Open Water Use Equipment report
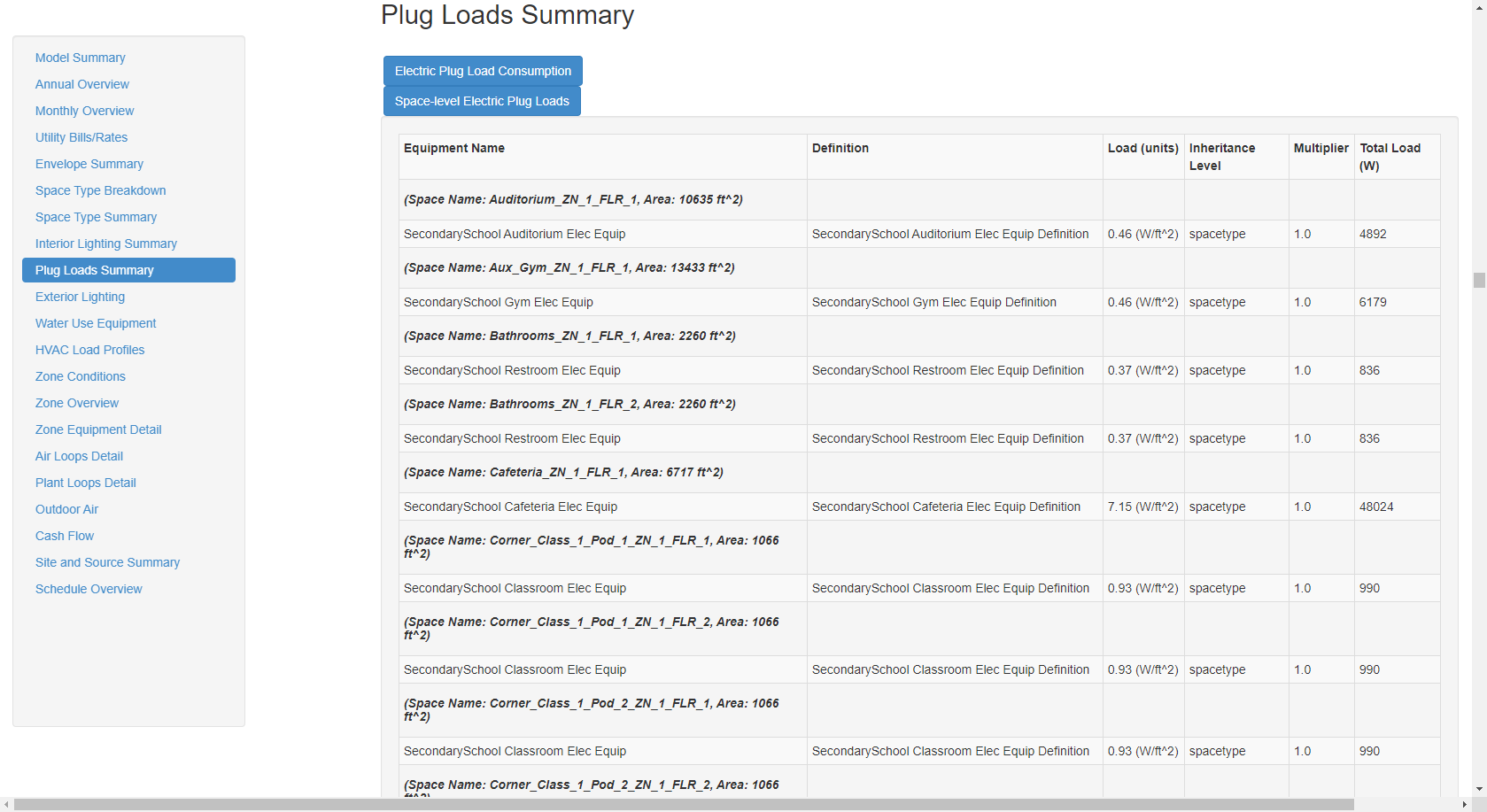The height and width of the screenshot is (812, 1487). click(x=96, y=323)
